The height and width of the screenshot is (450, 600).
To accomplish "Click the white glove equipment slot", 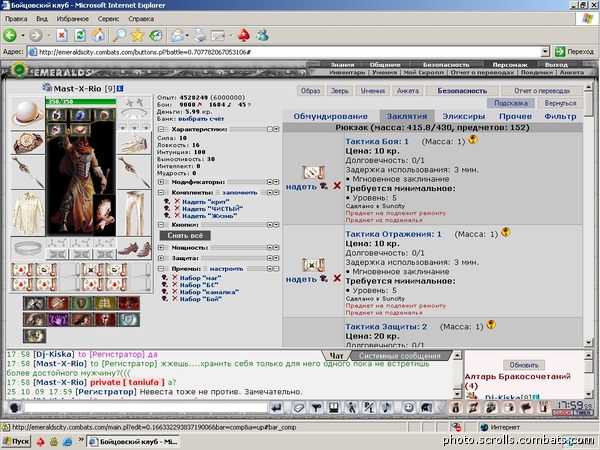I will click(x=134, y=143).
